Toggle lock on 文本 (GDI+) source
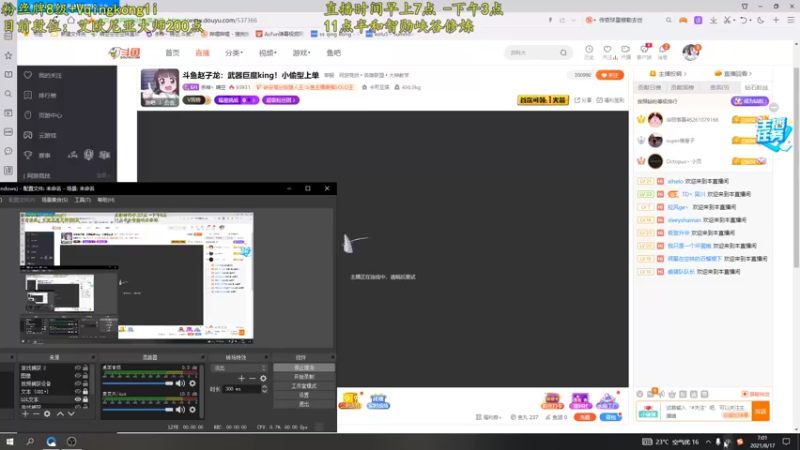This screenshot has width=800, height=450. tap(85, 391)
